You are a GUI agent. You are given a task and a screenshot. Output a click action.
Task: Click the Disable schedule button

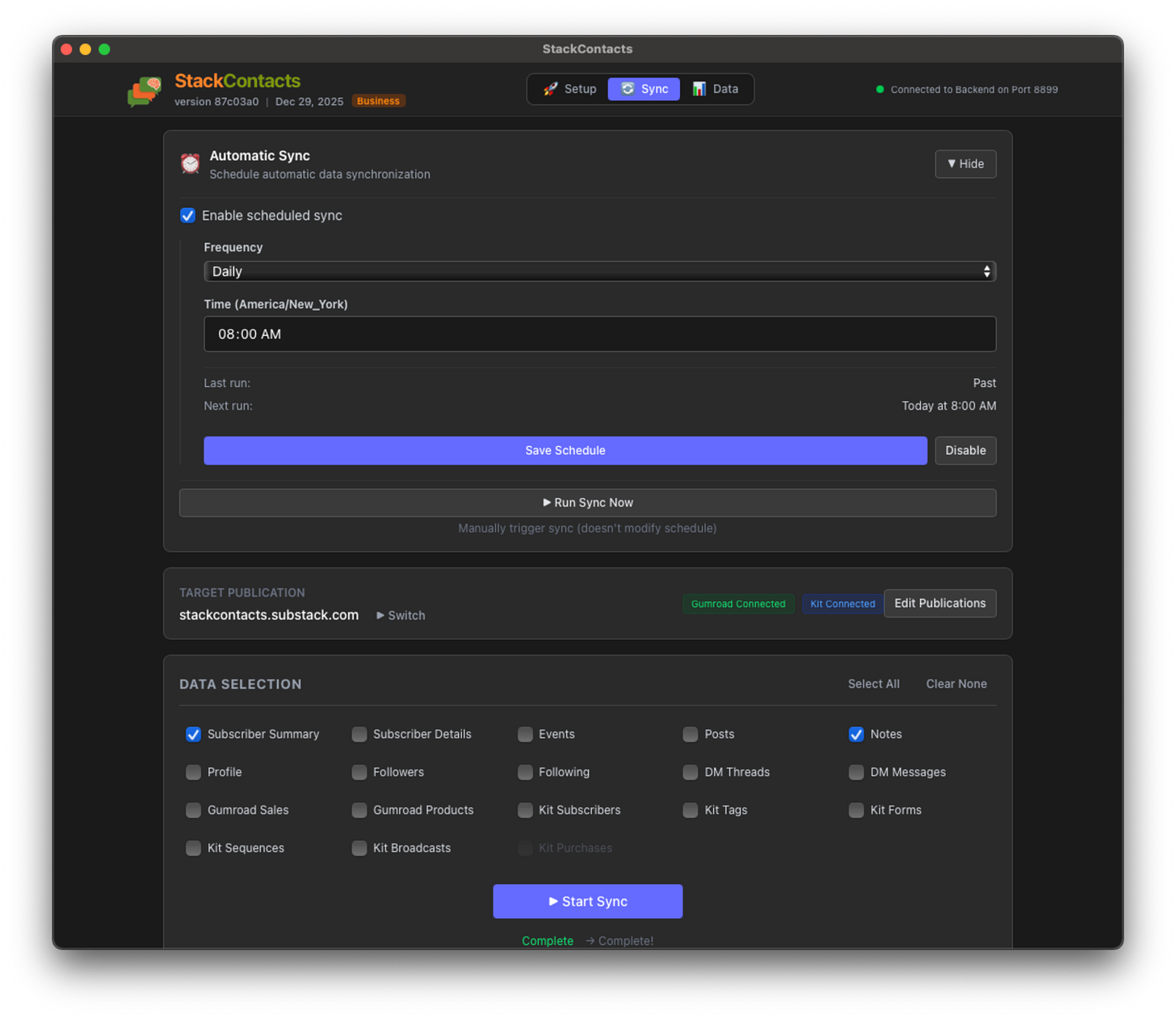965,451
